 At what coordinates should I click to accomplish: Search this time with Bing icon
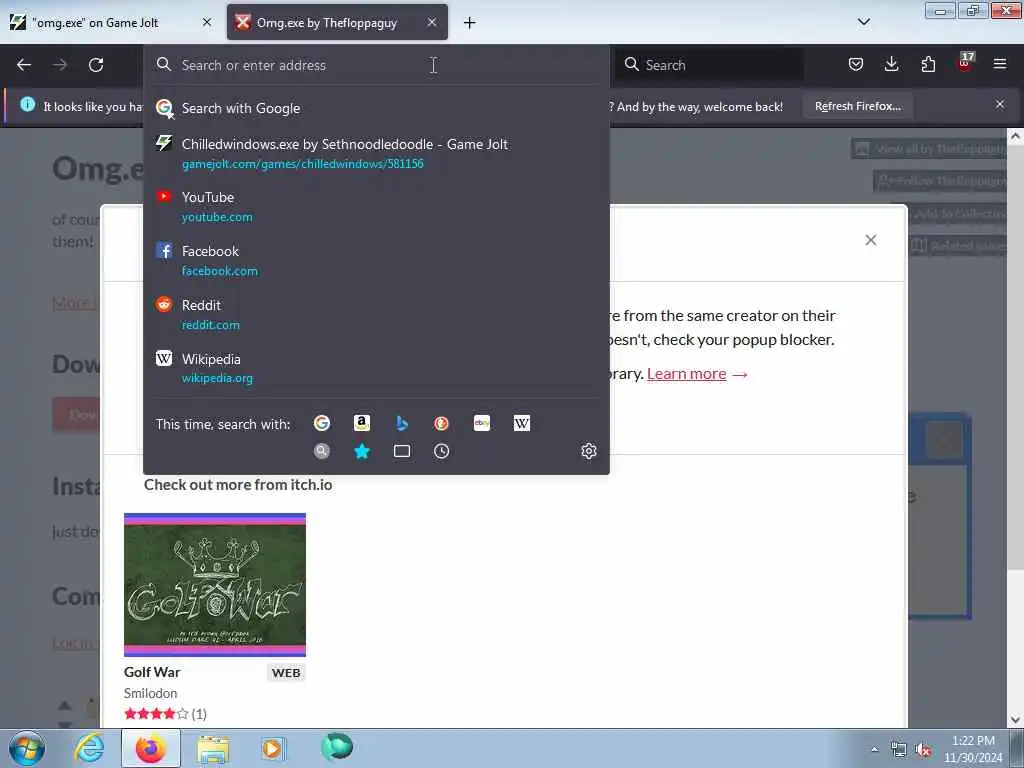point(402,423)
